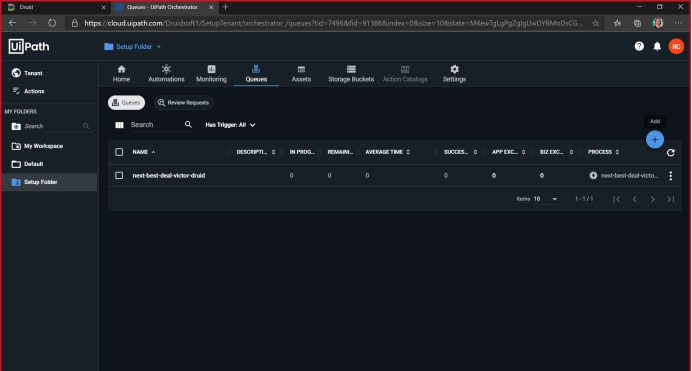
Task: Open the RC user avatar menu
Action: 676,46
